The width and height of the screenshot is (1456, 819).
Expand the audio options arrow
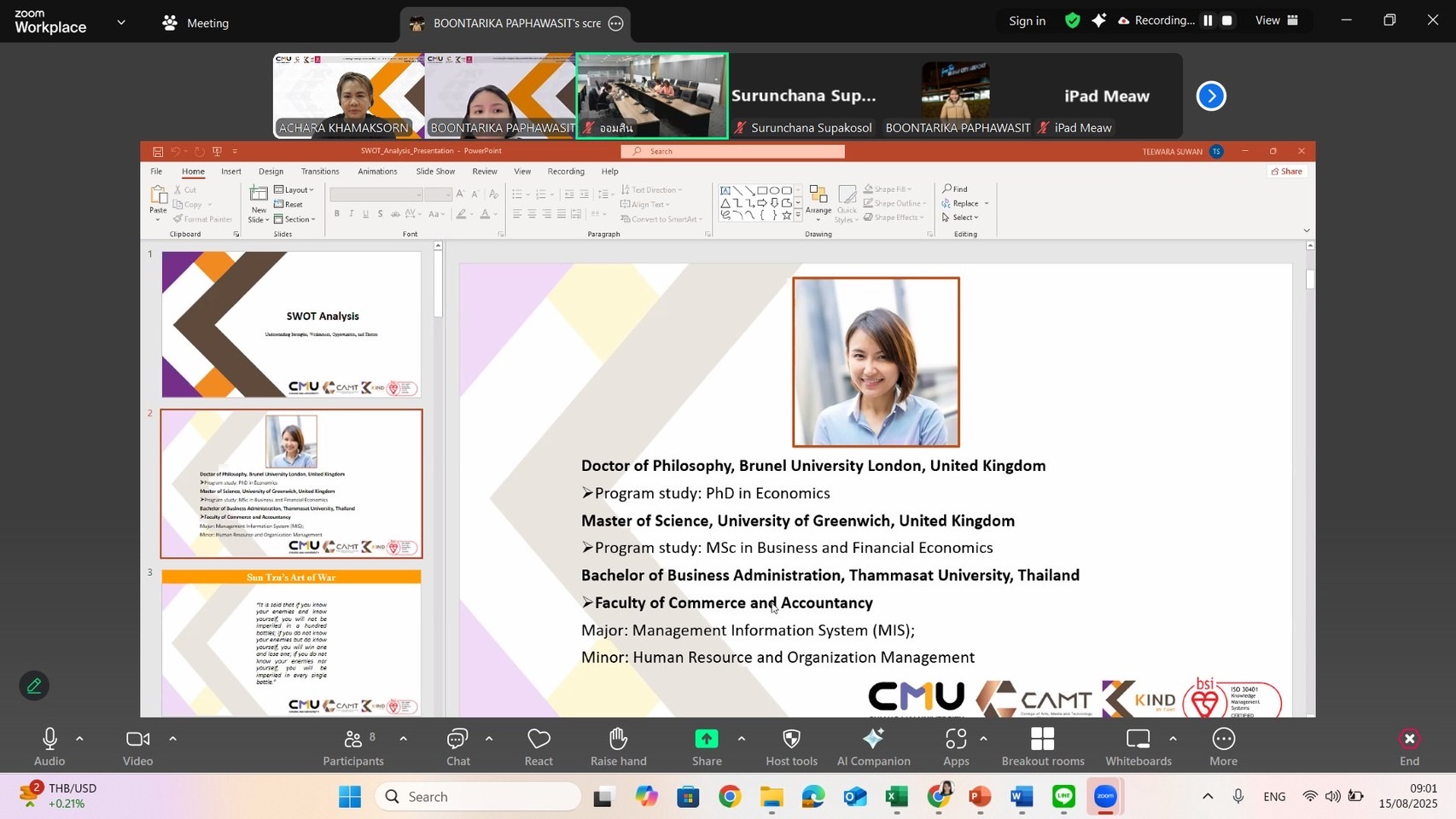click(x=79, y=739)
